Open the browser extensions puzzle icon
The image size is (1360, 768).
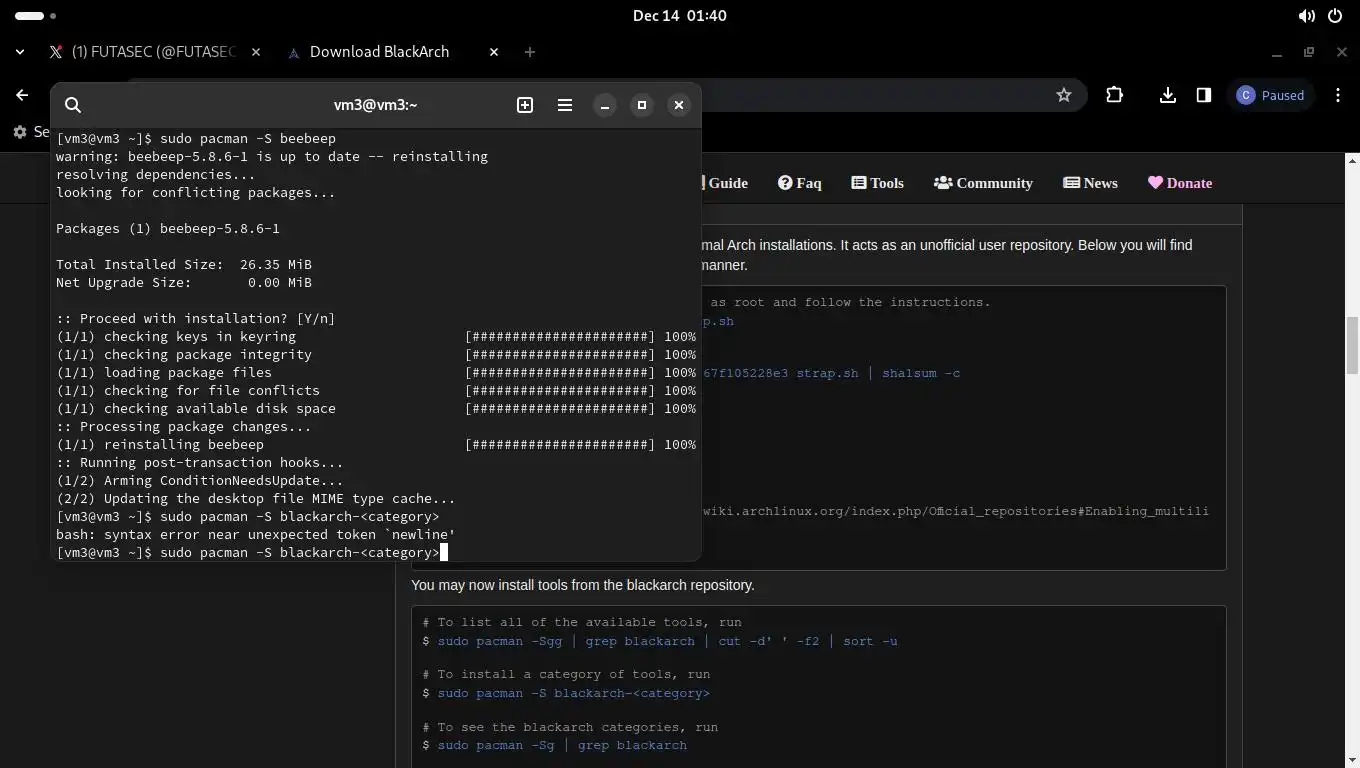pyautogui.click(x=1114, y=95)
